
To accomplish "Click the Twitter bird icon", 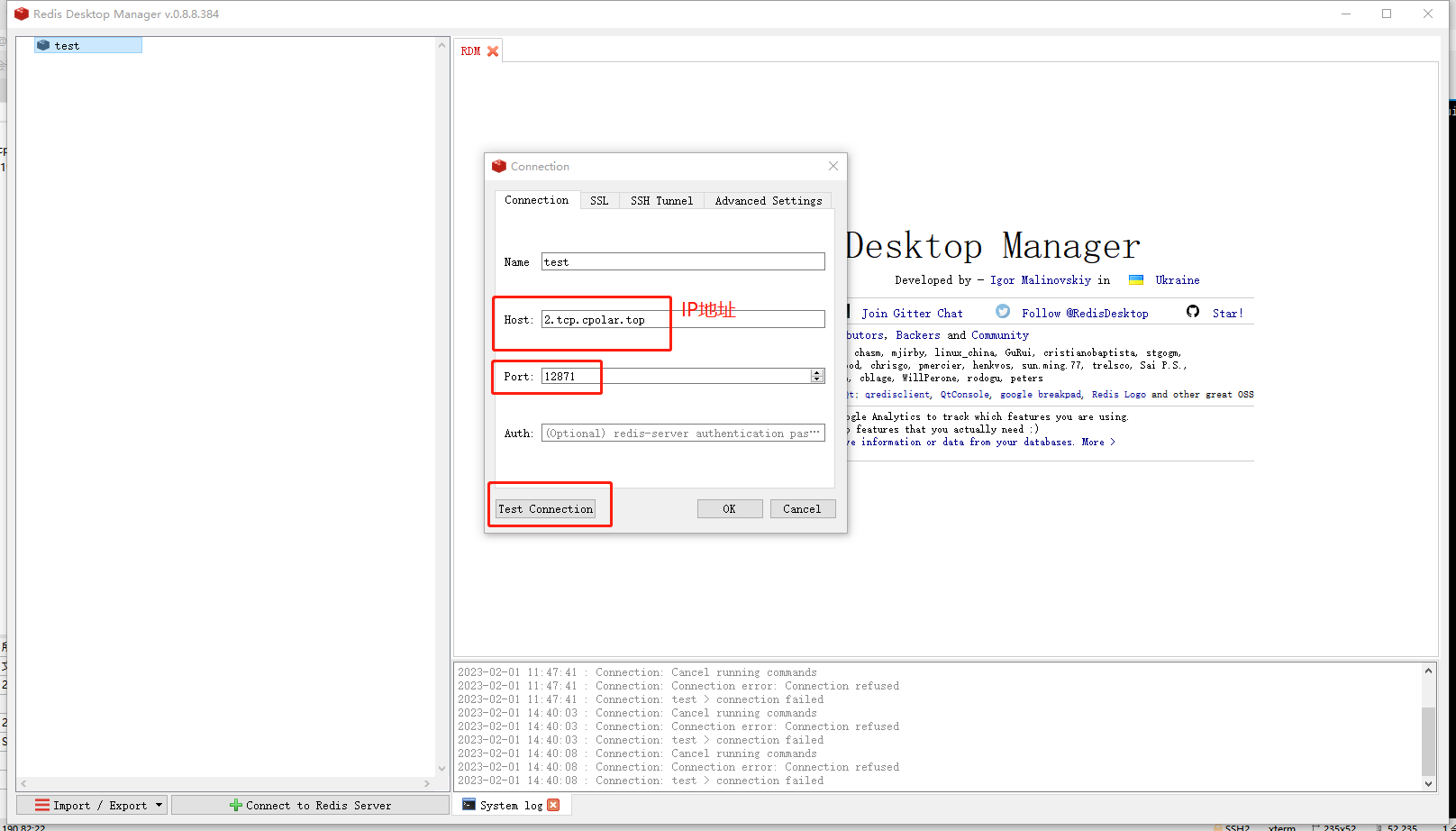I will pyautogui.click(x=1003, y=311).
